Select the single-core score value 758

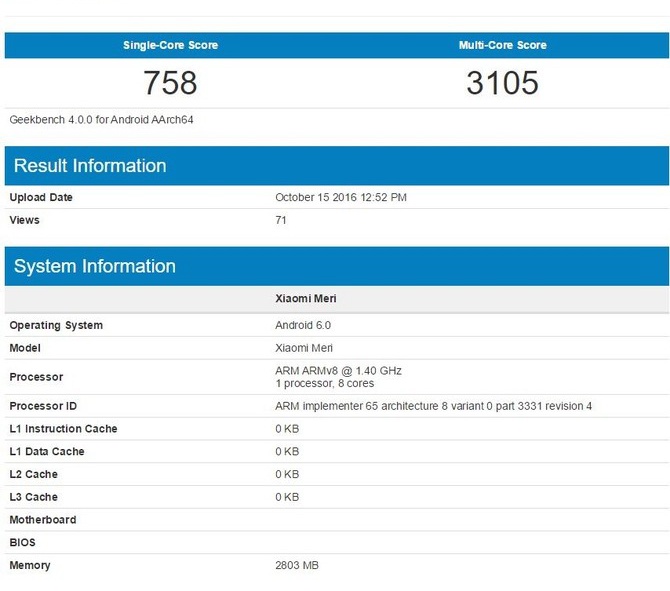(170, 83)
